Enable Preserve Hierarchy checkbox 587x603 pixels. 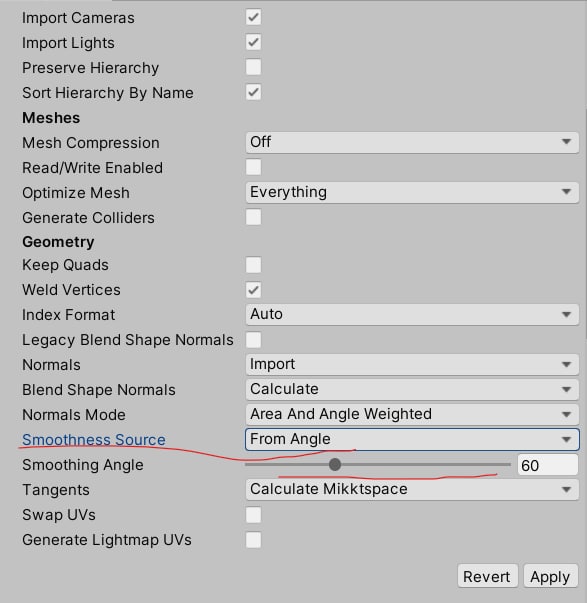(253, 67)
